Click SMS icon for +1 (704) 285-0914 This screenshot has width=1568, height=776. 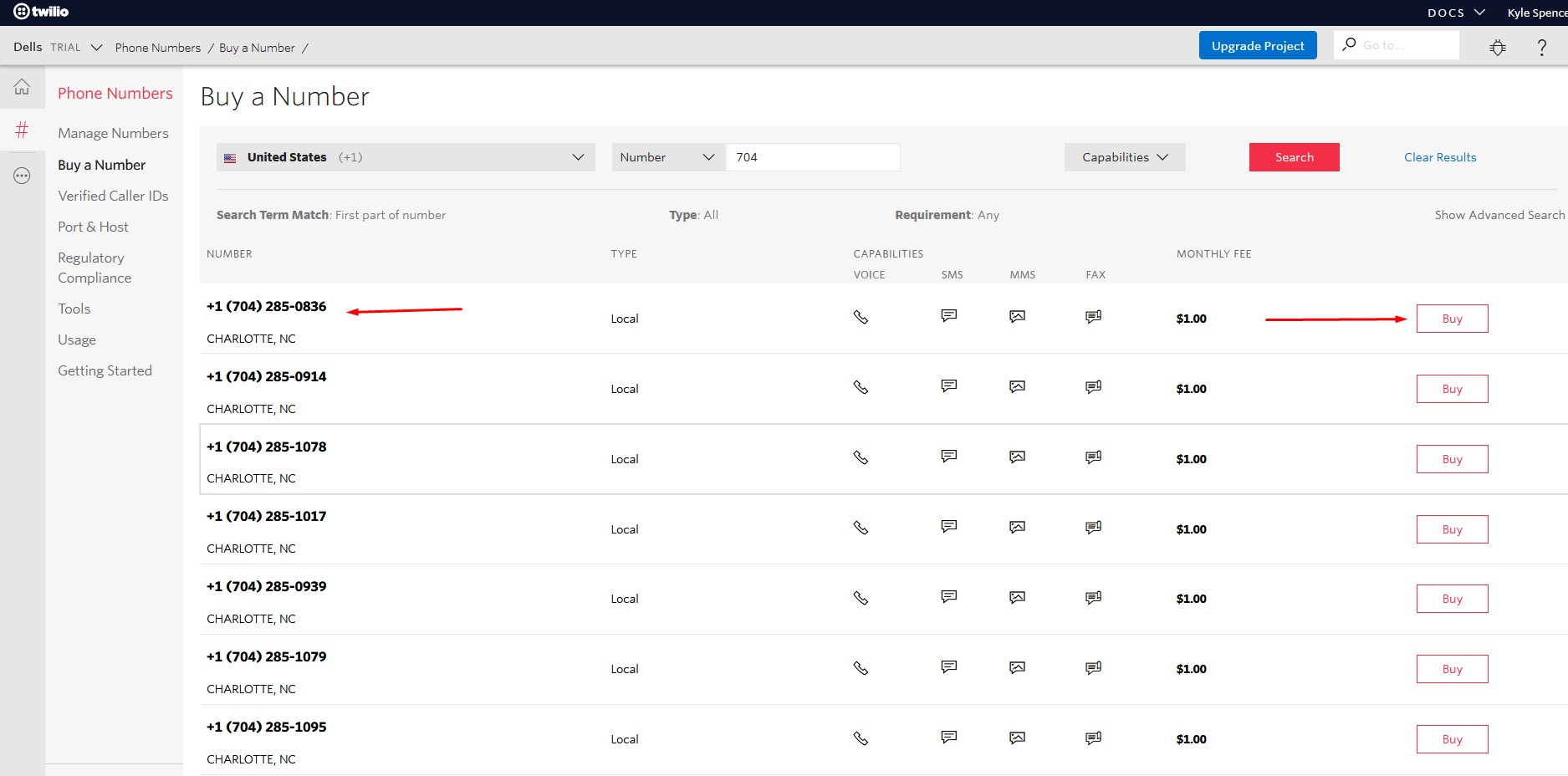point(948,386)
